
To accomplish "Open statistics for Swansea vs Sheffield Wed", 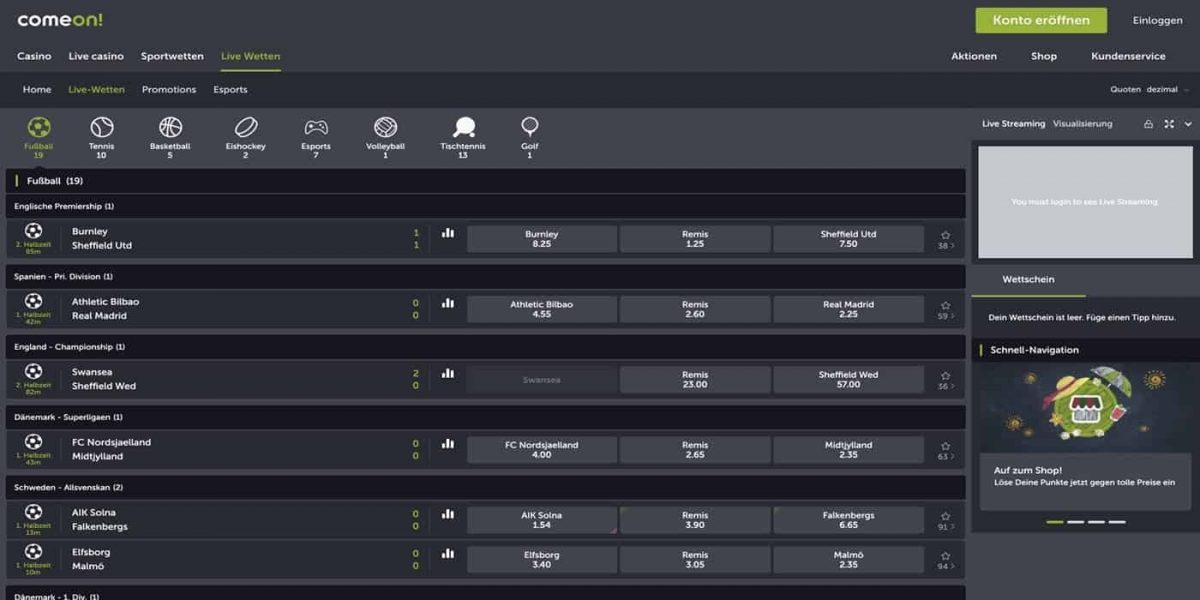I will (x=448, y=373).
